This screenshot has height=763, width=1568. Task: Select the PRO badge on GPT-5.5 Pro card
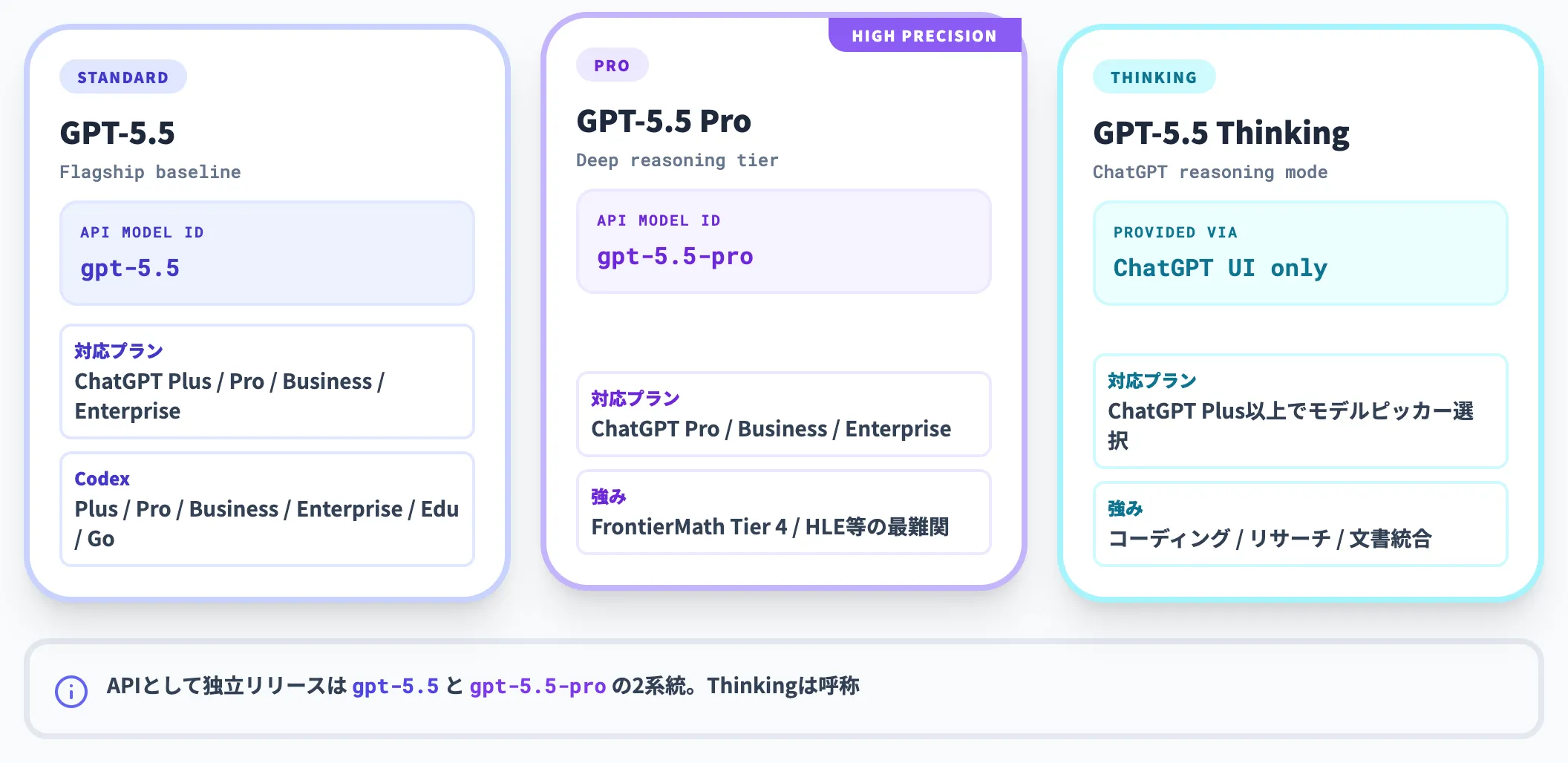612,65
